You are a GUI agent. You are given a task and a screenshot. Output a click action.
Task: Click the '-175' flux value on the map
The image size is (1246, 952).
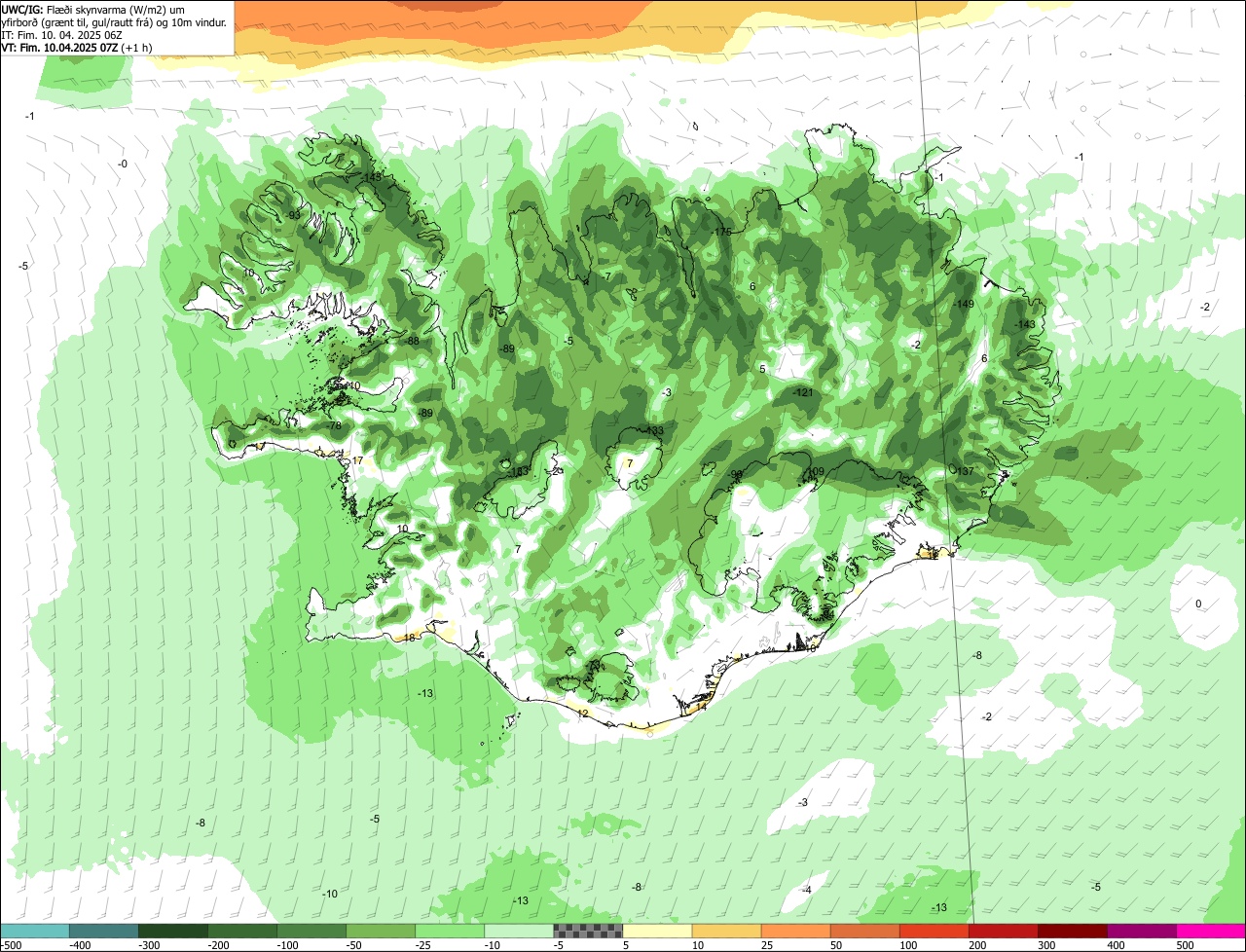pos(720,232)
